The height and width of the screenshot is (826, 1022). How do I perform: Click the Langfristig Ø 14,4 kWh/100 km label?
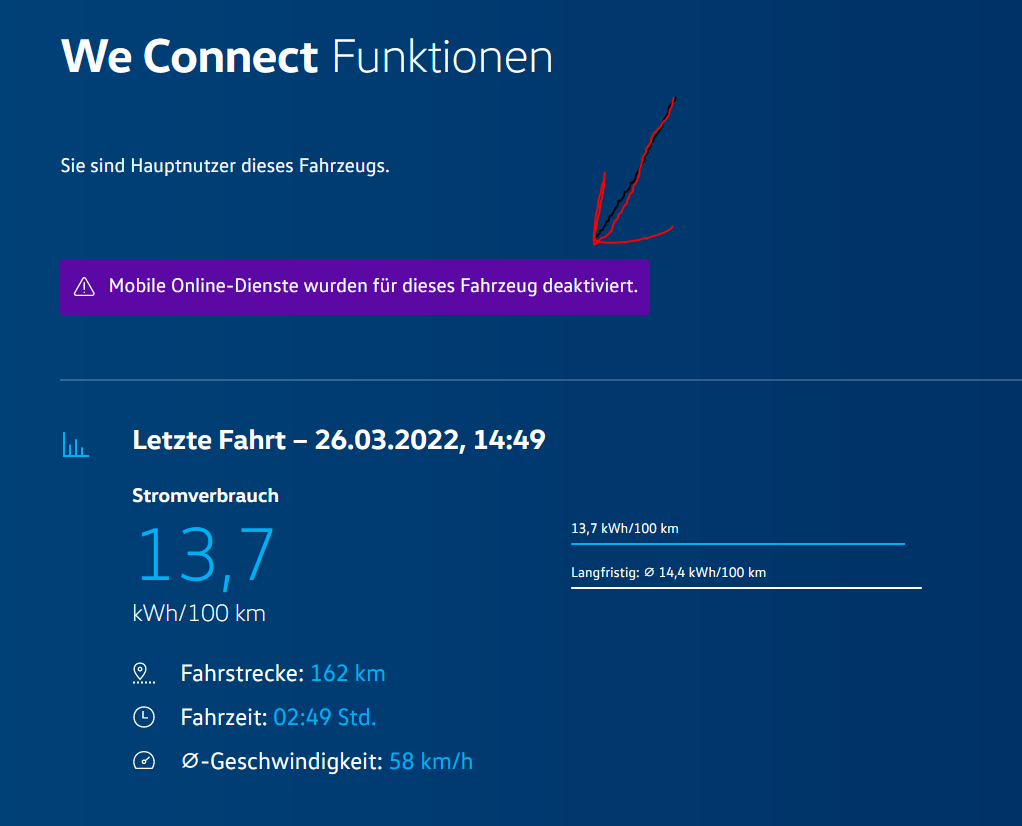coord(668,573)
